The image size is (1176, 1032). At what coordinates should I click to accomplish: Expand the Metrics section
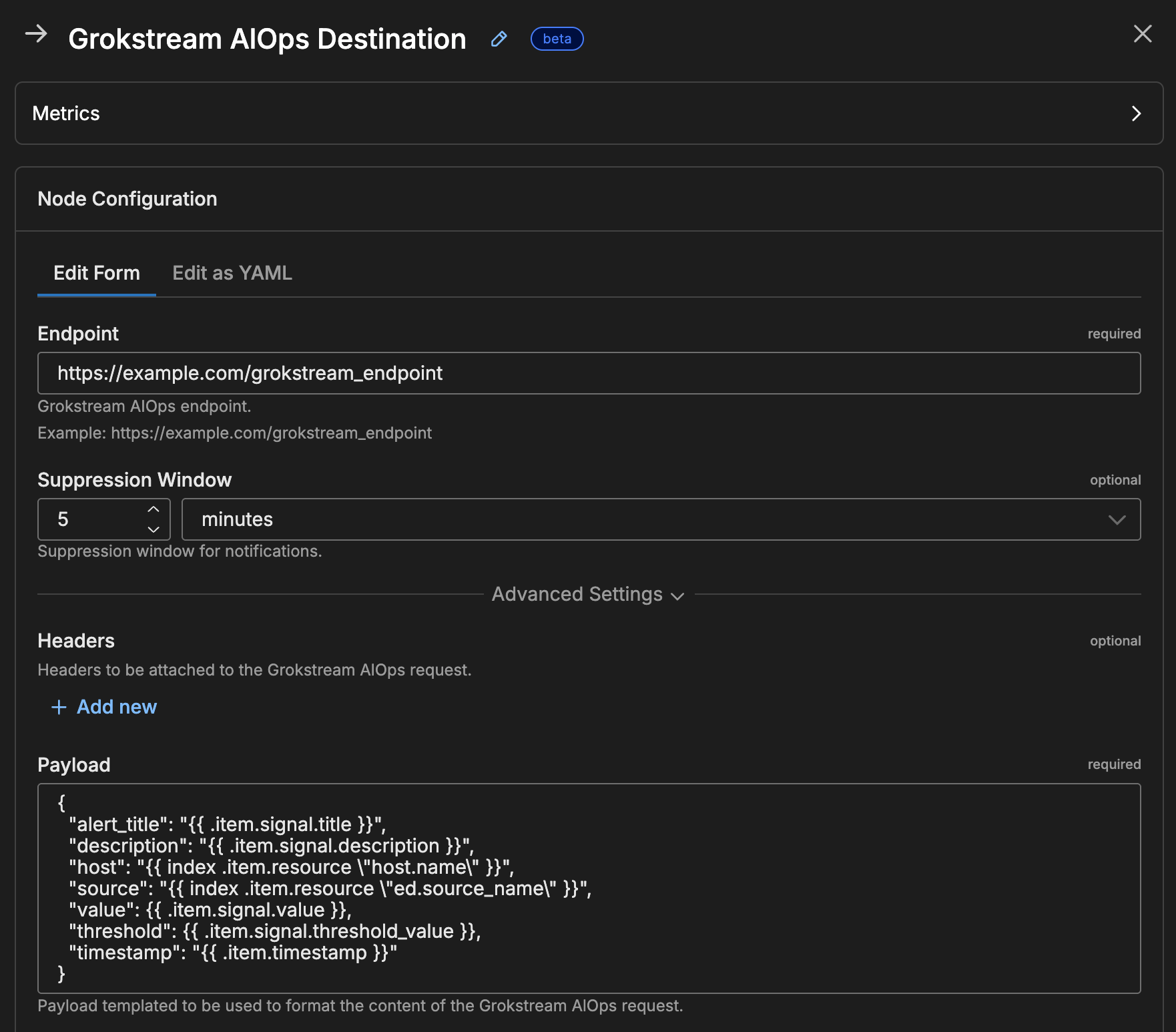587,113
